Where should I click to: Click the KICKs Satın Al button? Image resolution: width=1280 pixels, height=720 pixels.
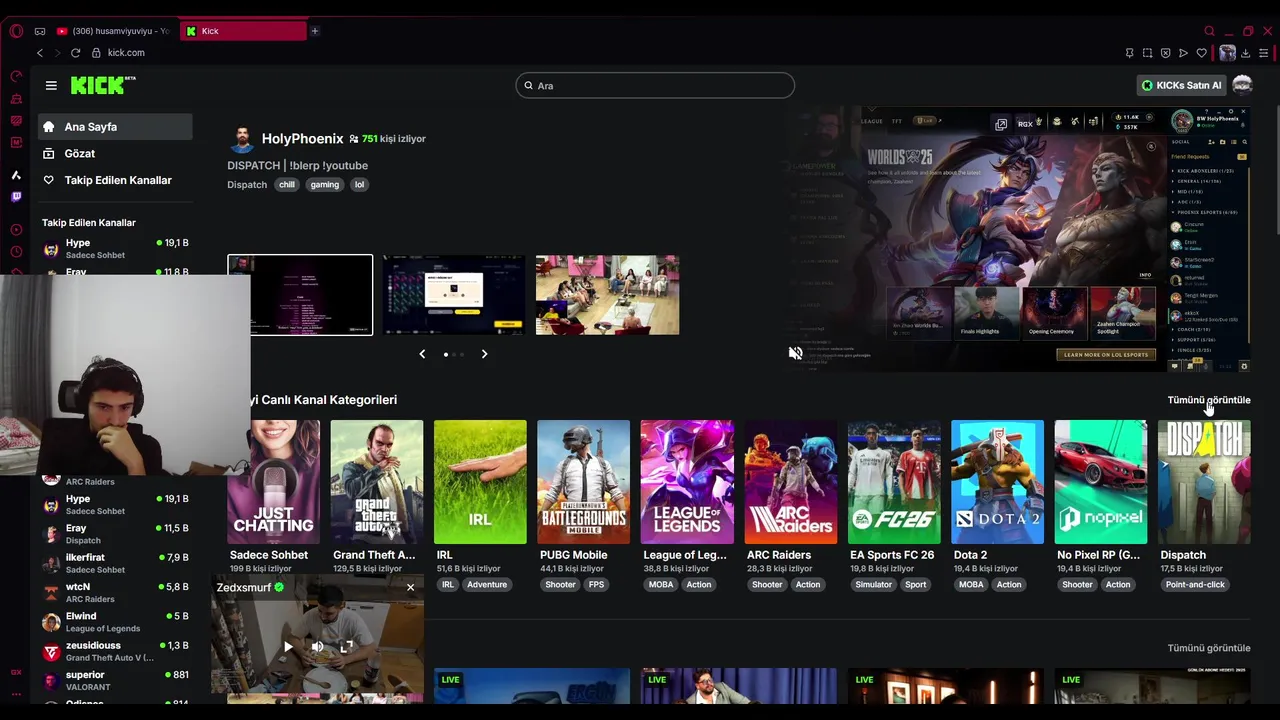point(1182,85)
